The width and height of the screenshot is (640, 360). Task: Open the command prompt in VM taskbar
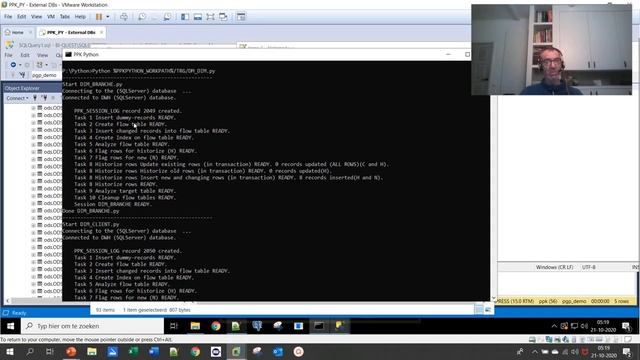point(319,326)
